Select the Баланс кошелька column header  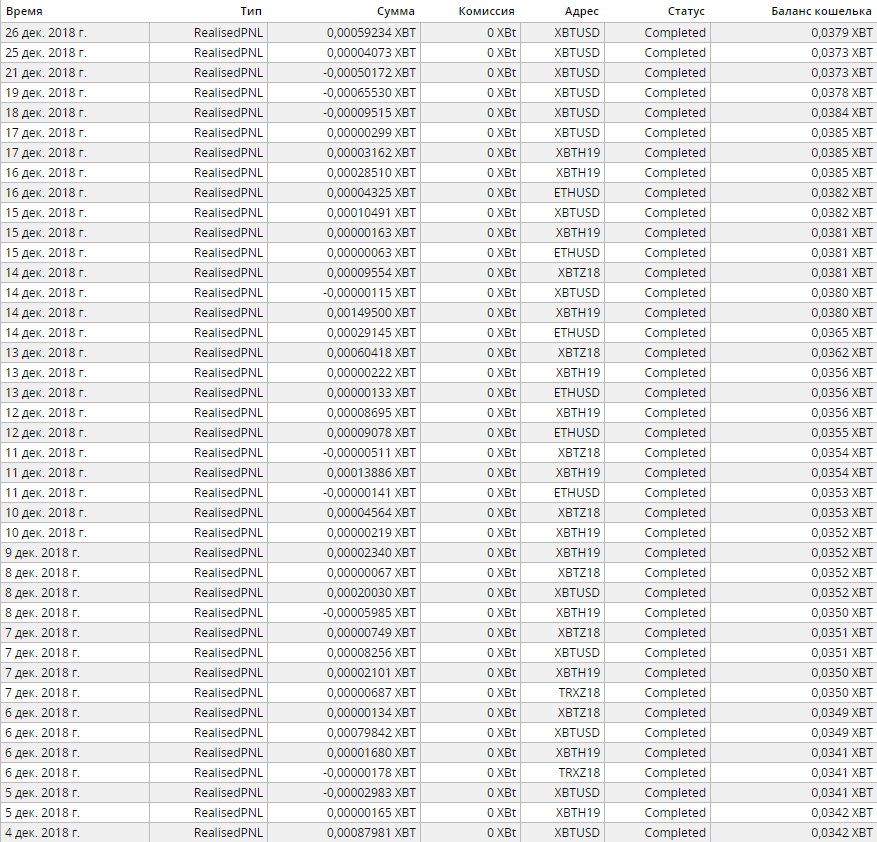pyautogui.click(x=821, y=11)
